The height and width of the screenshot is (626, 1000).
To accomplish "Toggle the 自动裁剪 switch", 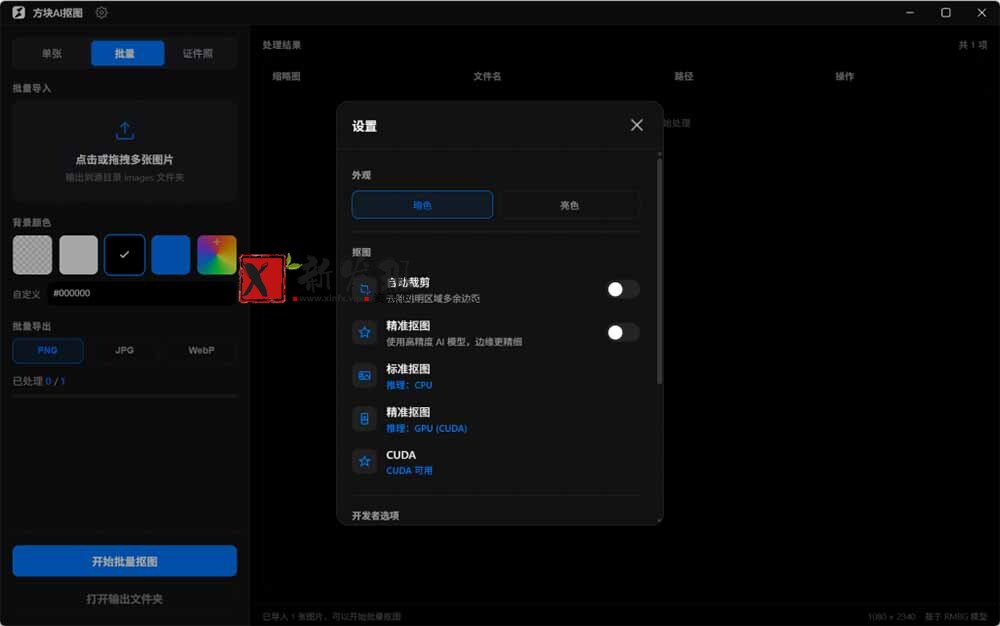I will (x=622, y=289).
